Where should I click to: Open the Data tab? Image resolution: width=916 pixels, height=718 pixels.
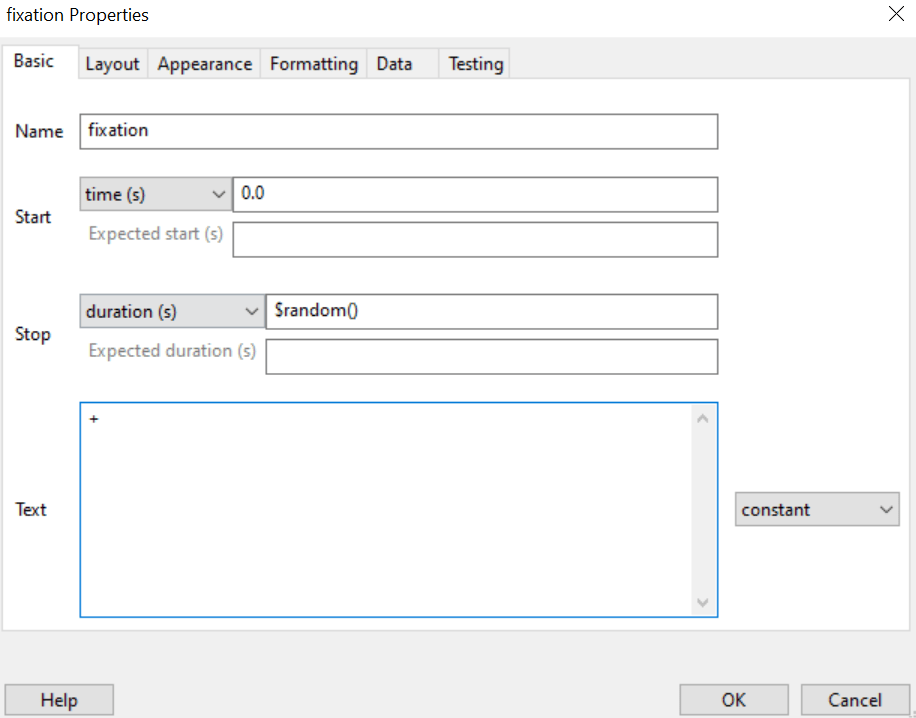coord(402,64)
